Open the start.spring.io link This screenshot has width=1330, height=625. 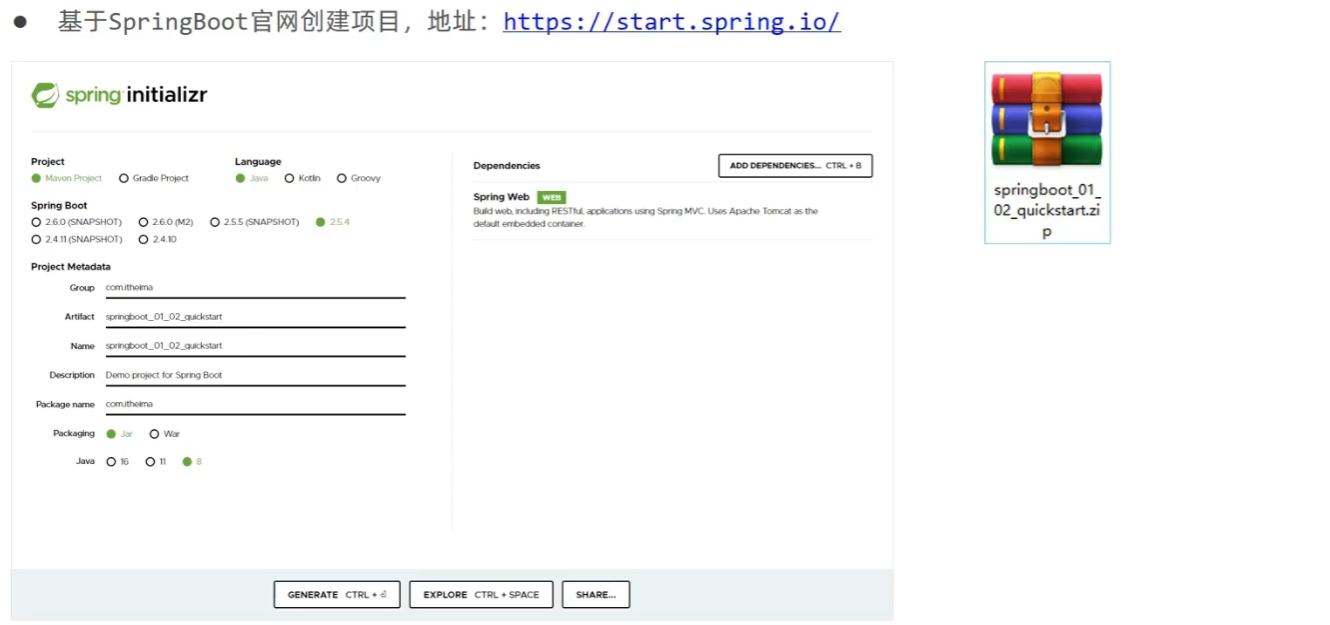pos(671,22)
